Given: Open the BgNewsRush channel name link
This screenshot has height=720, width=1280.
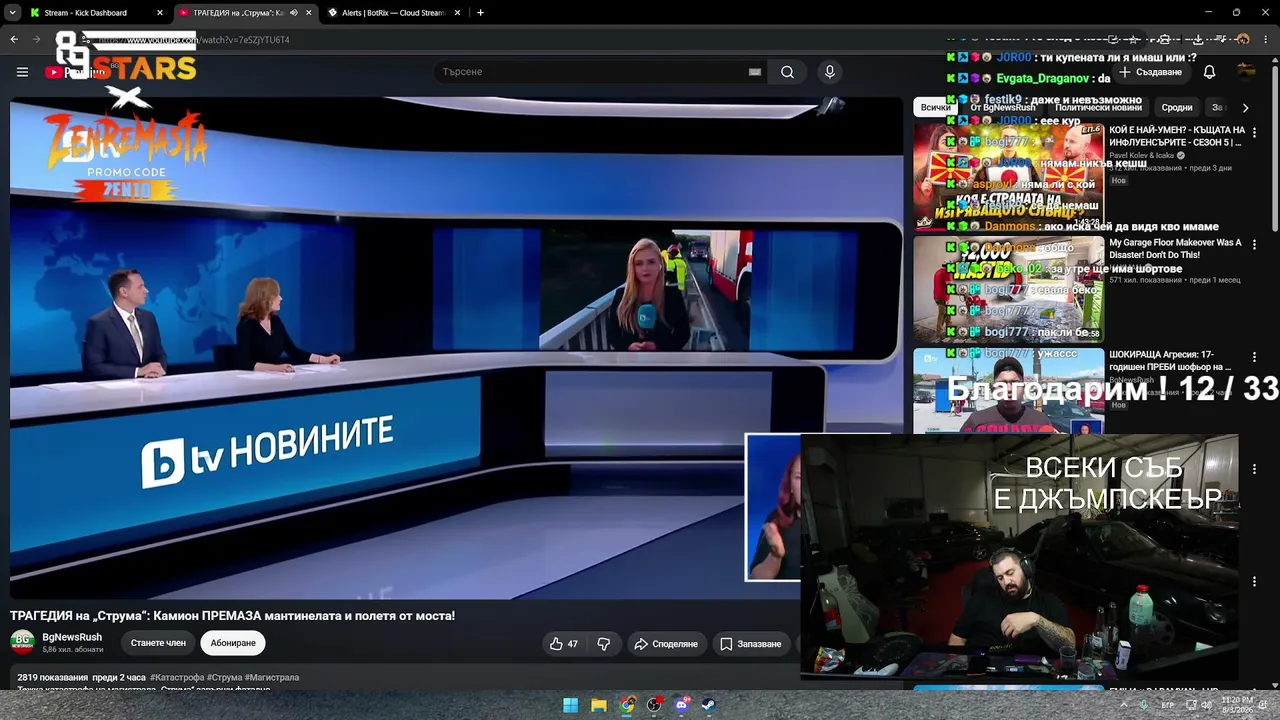Looking at the screenshot, I should [72, 637].
